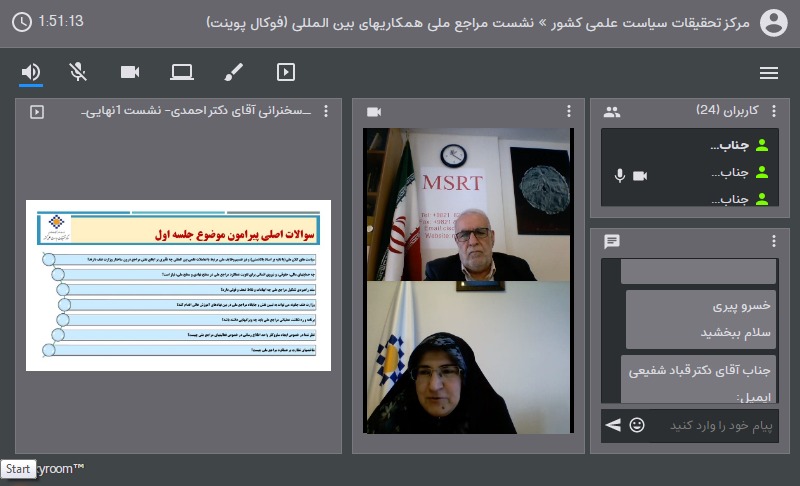Open the emoji picker in chat
800x486 pixels.
click(637, 425)
